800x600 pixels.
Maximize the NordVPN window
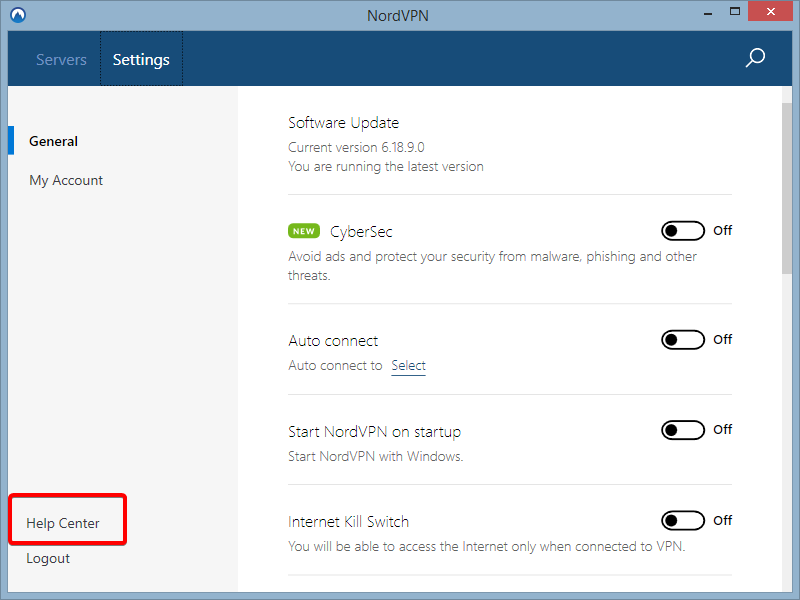tap(735, 11)
